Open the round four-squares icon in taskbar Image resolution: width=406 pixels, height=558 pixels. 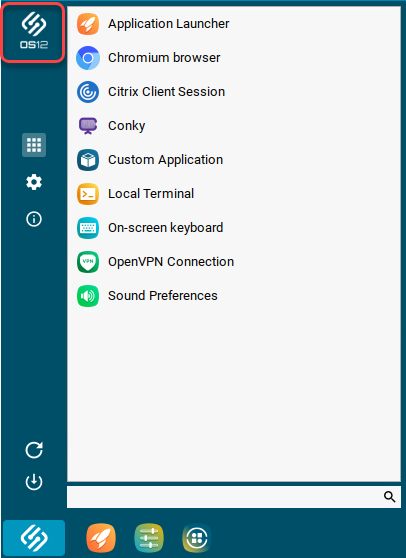click(197, 538)
